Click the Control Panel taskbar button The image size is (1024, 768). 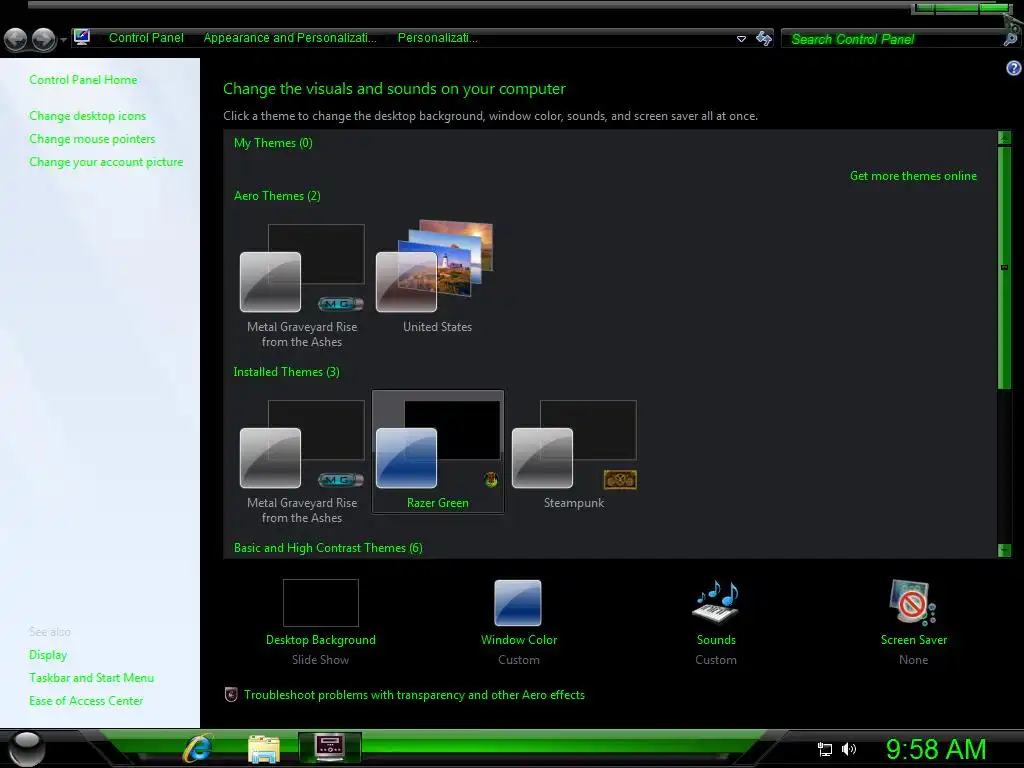pos(330,748)
